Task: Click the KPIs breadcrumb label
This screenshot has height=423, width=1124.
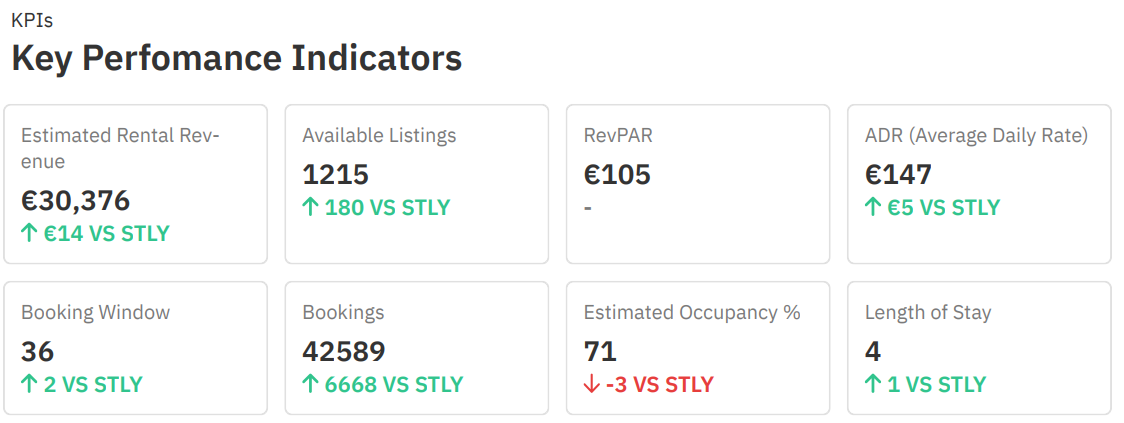Action: point(32,20)
